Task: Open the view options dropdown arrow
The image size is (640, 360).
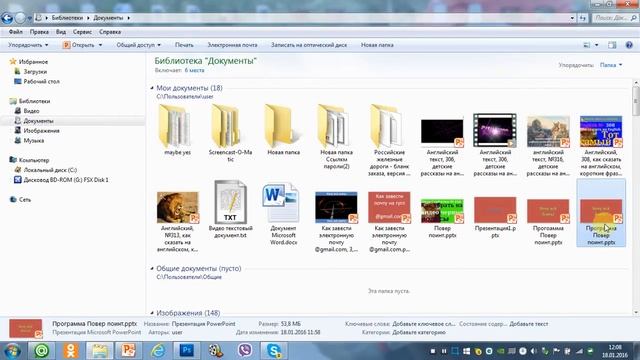Action: 596,45
